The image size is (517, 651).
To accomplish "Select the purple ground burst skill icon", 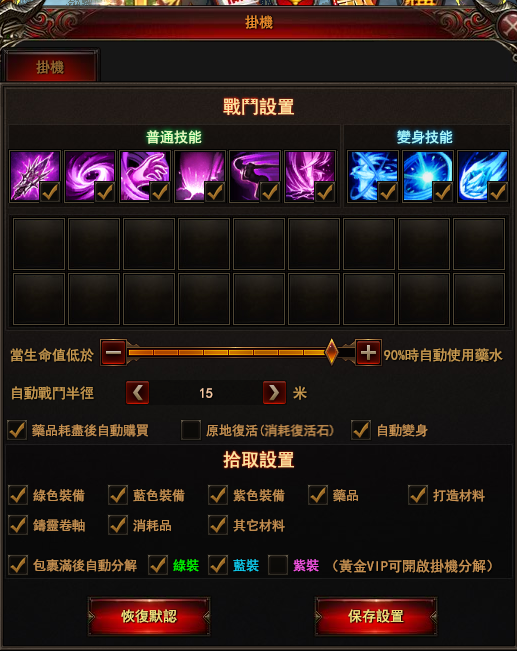I will tap(200, 176).
